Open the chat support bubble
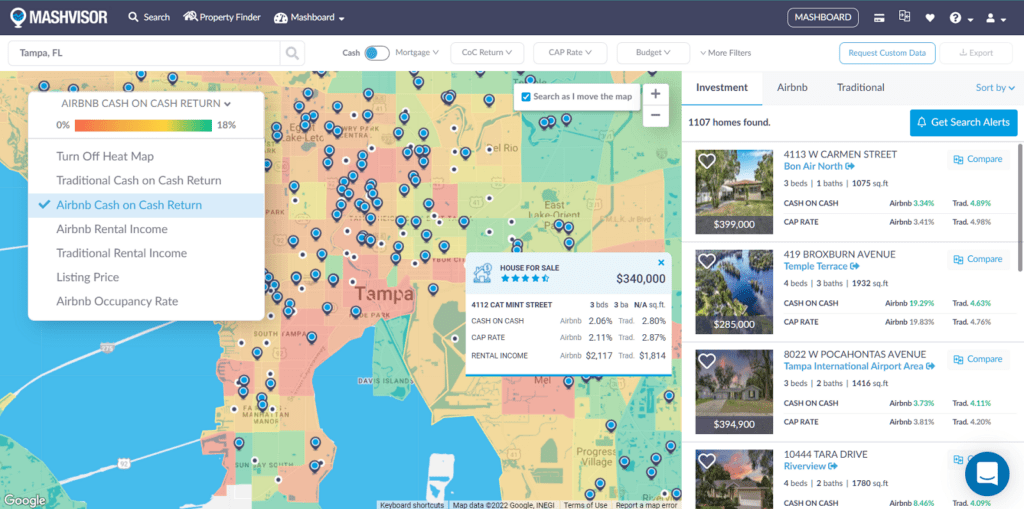 tap(986, 473)
